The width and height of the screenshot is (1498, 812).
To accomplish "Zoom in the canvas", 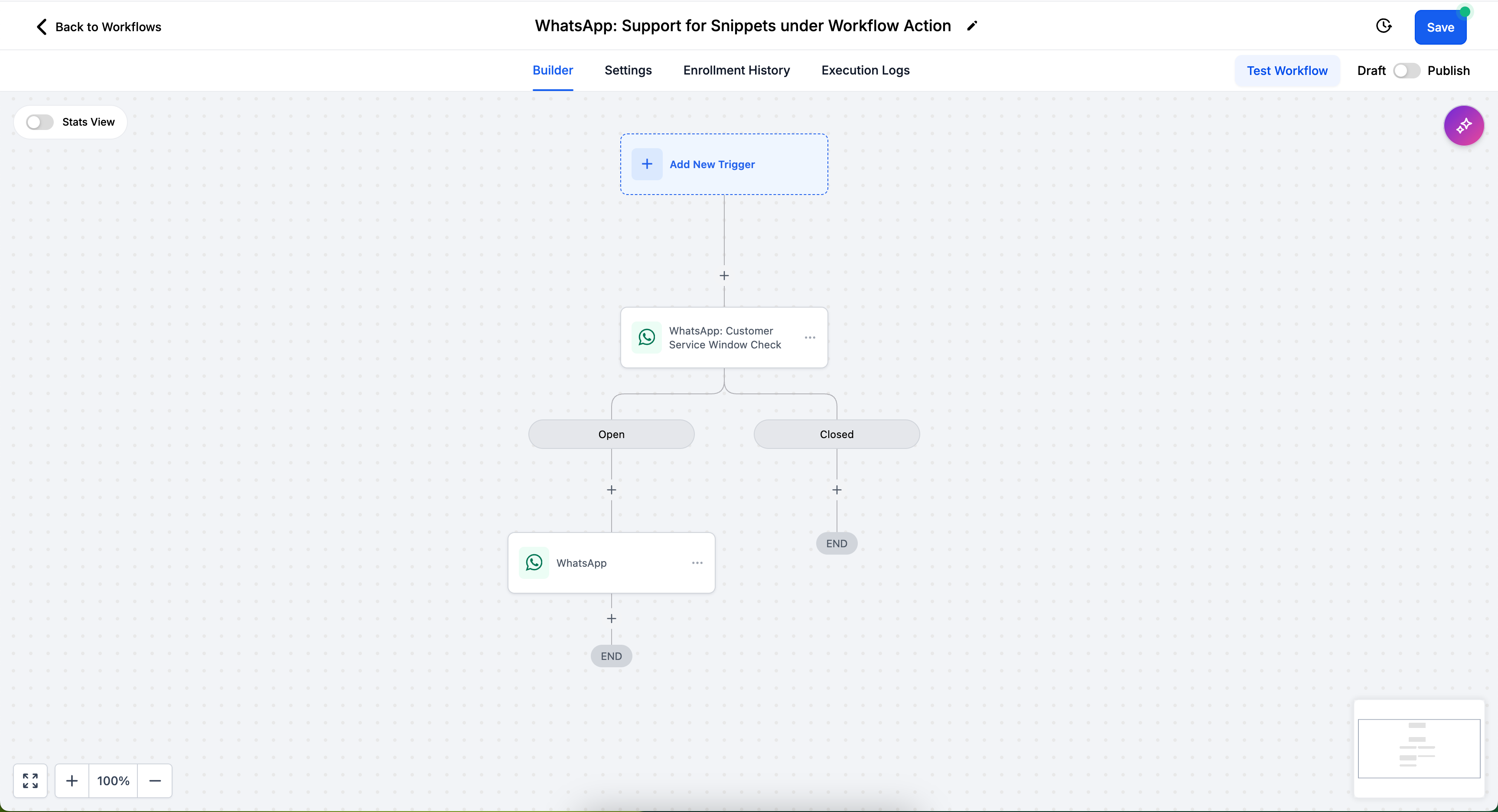I will 72,781.
